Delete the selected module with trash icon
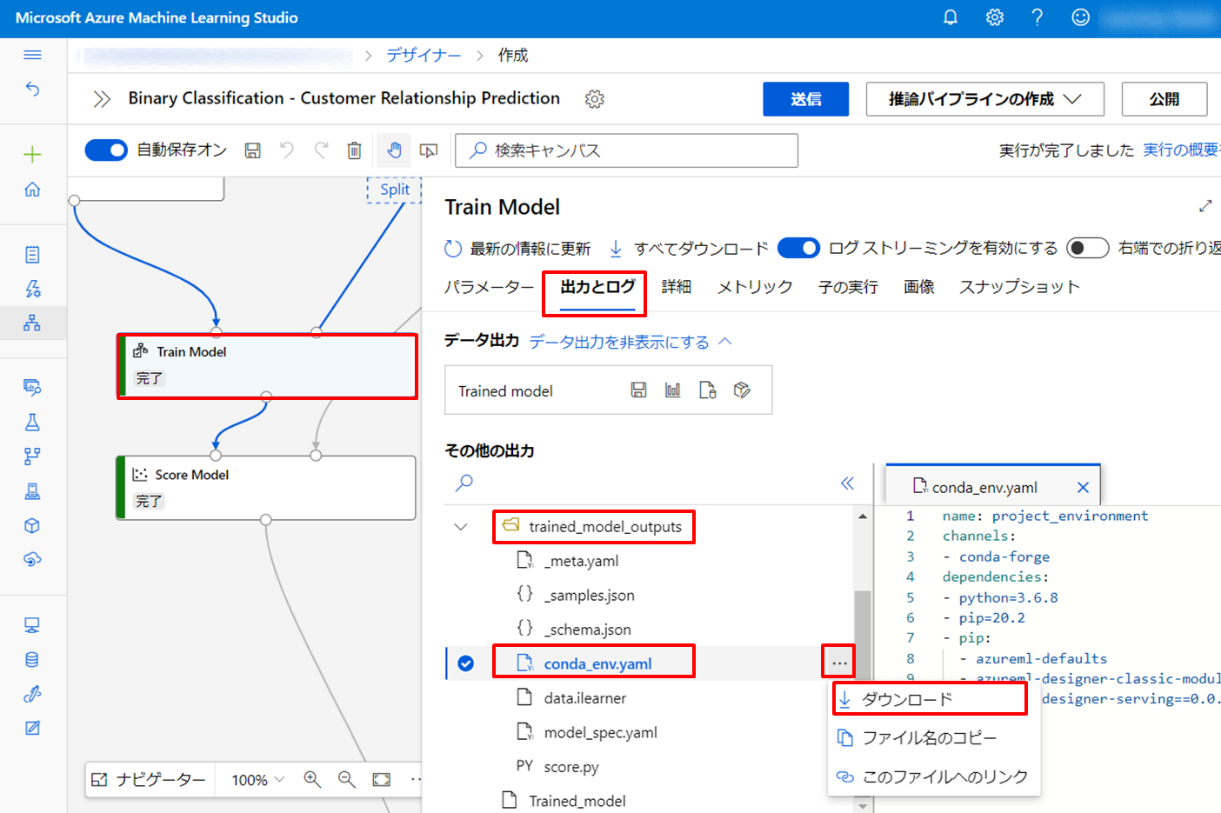 [354, 150]
